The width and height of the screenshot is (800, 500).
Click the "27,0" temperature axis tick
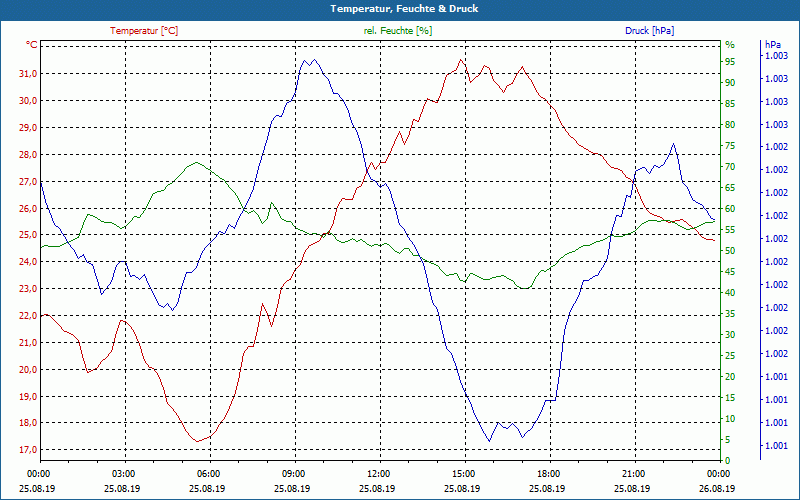point(28,182)
